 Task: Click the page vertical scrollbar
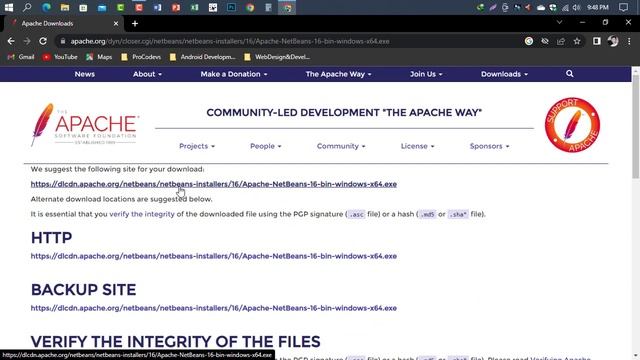tap(636, 127)
